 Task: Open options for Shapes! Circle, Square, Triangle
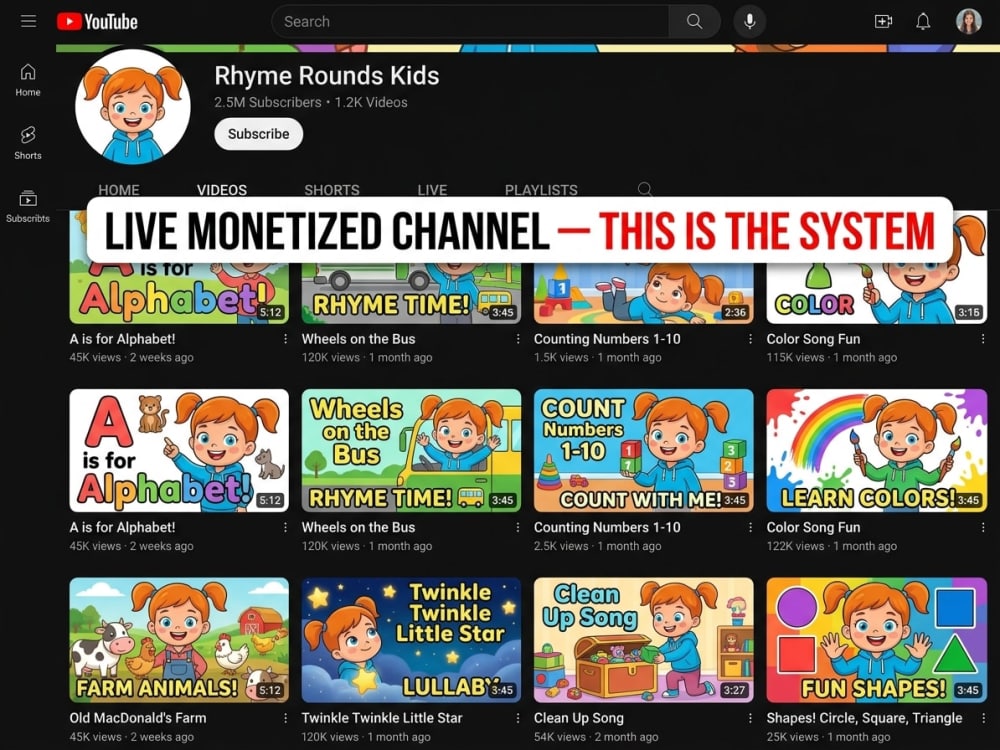point(983,718)
